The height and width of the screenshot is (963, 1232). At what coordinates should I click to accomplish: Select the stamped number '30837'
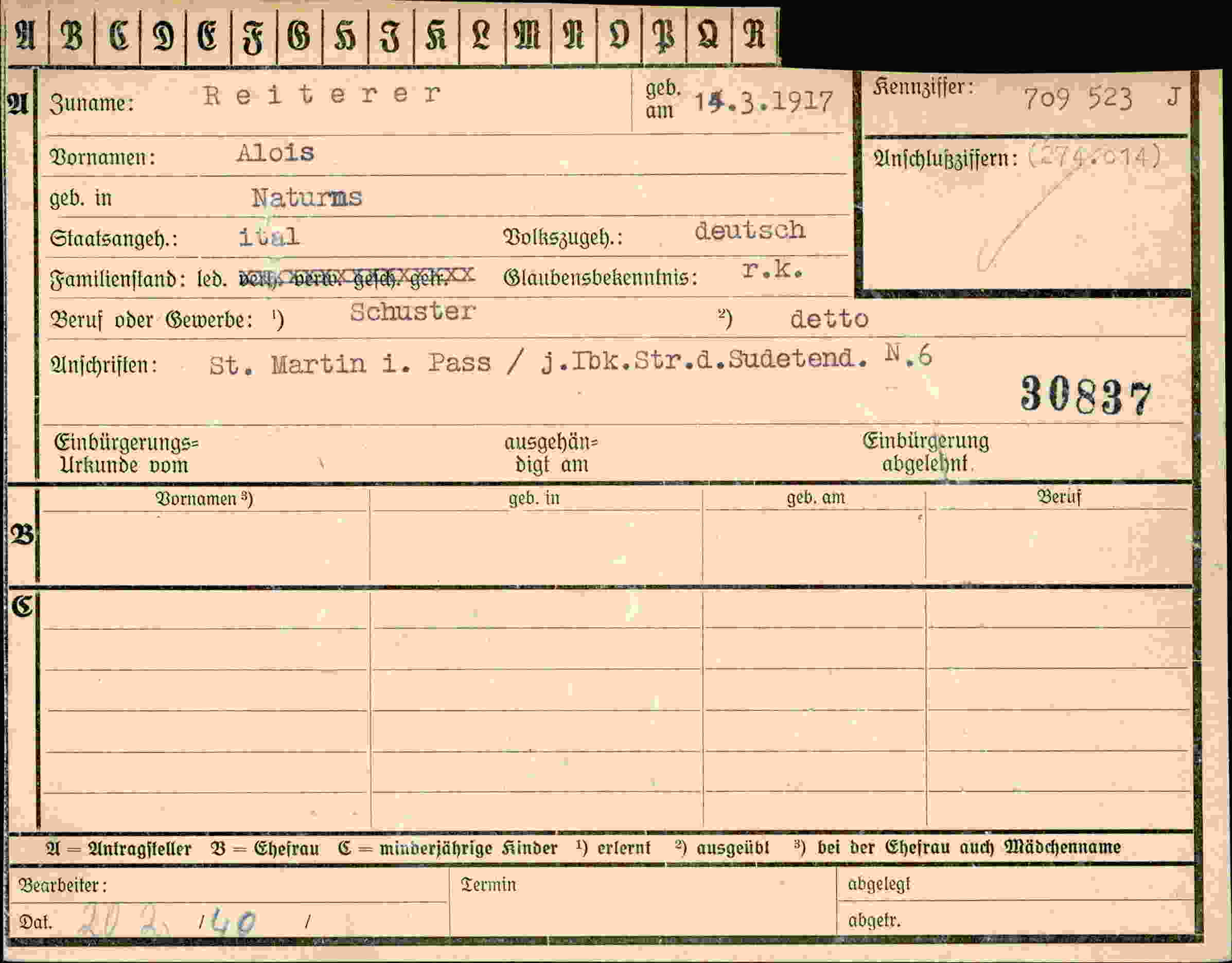pyautogui.click(x=1086, y=396)
